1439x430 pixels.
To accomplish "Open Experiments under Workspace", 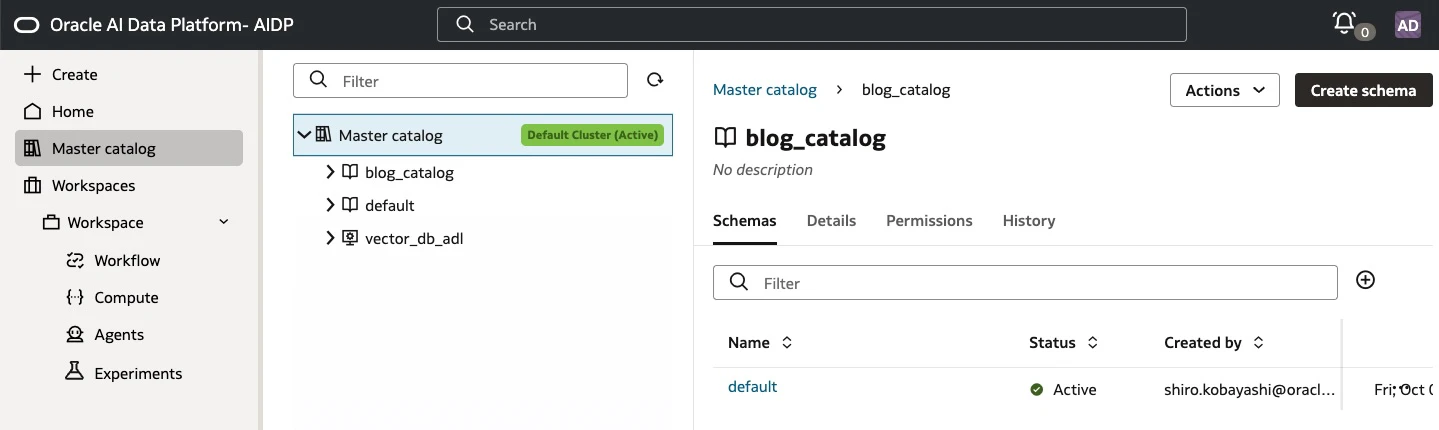I will pos(138,373).
